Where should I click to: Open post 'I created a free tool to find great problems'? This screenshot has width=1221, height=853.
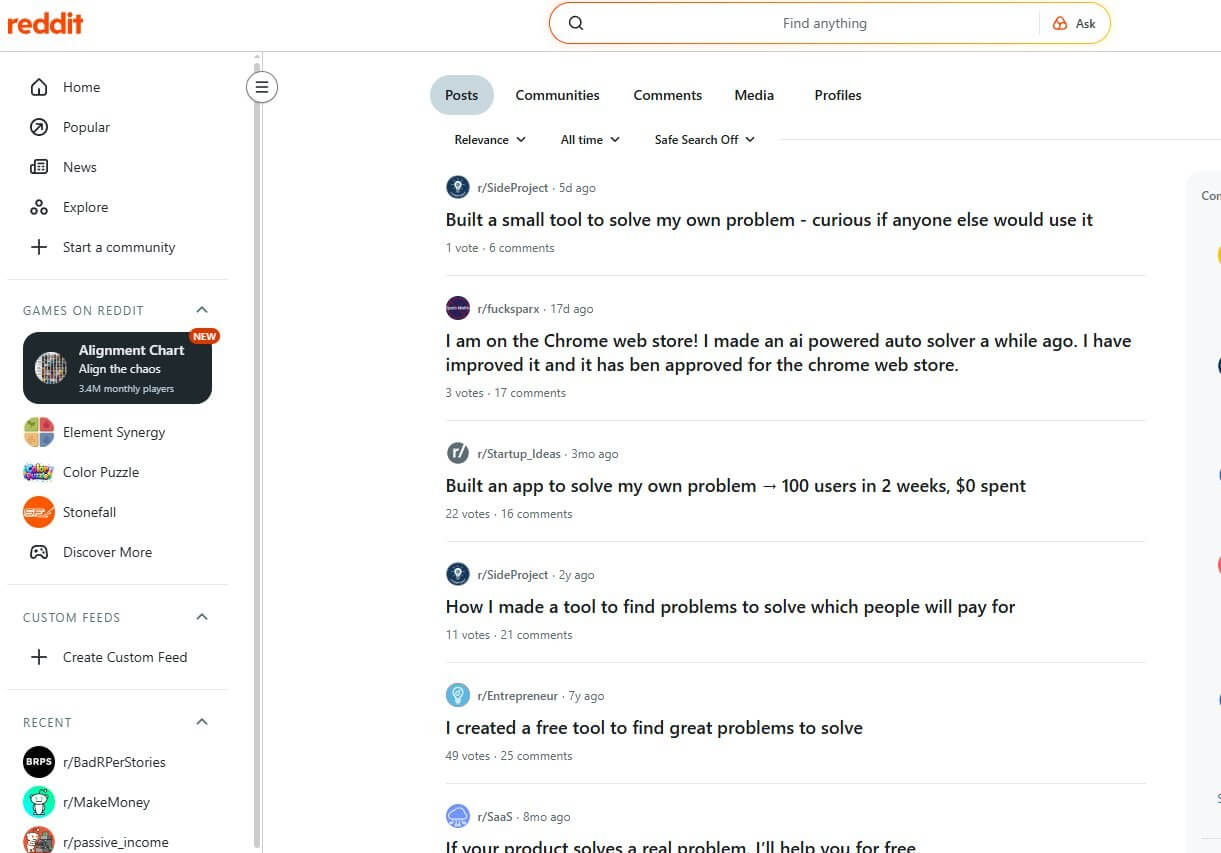[x=654, y=728]
